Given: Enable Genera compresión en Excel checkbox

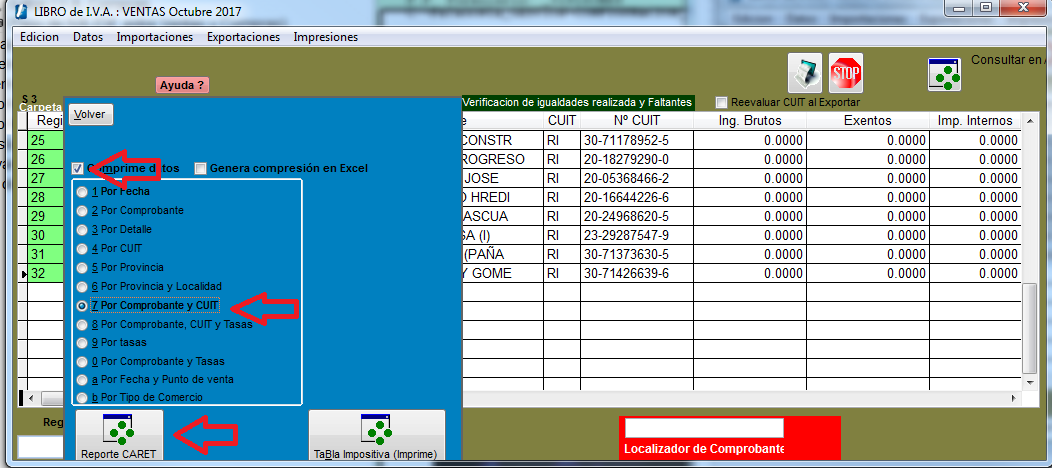Looking at the screenshot, I should click(x=201, y=168).
